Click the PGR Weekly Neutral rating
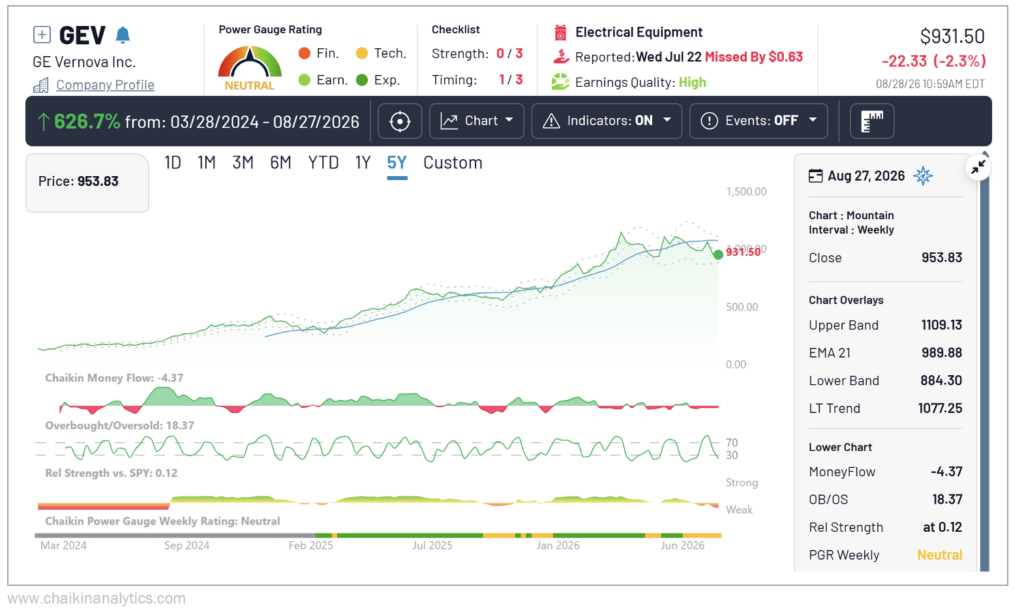Screen dimensions: 1024x612 coord(940,555)
